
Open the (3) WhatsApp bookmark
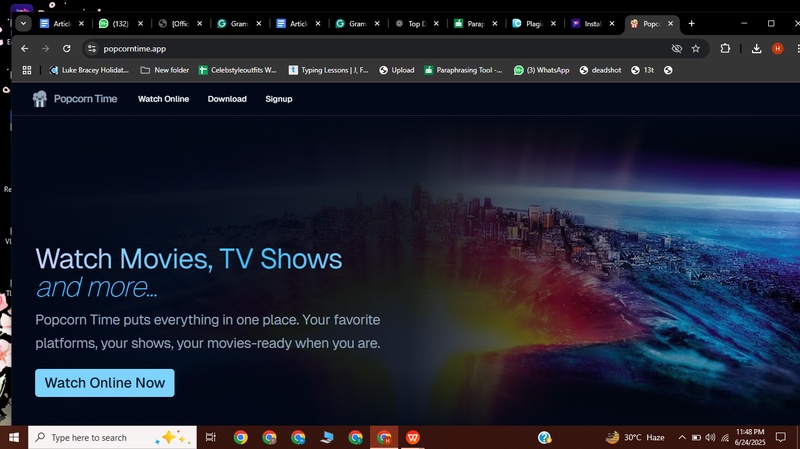tap(542, 70)
